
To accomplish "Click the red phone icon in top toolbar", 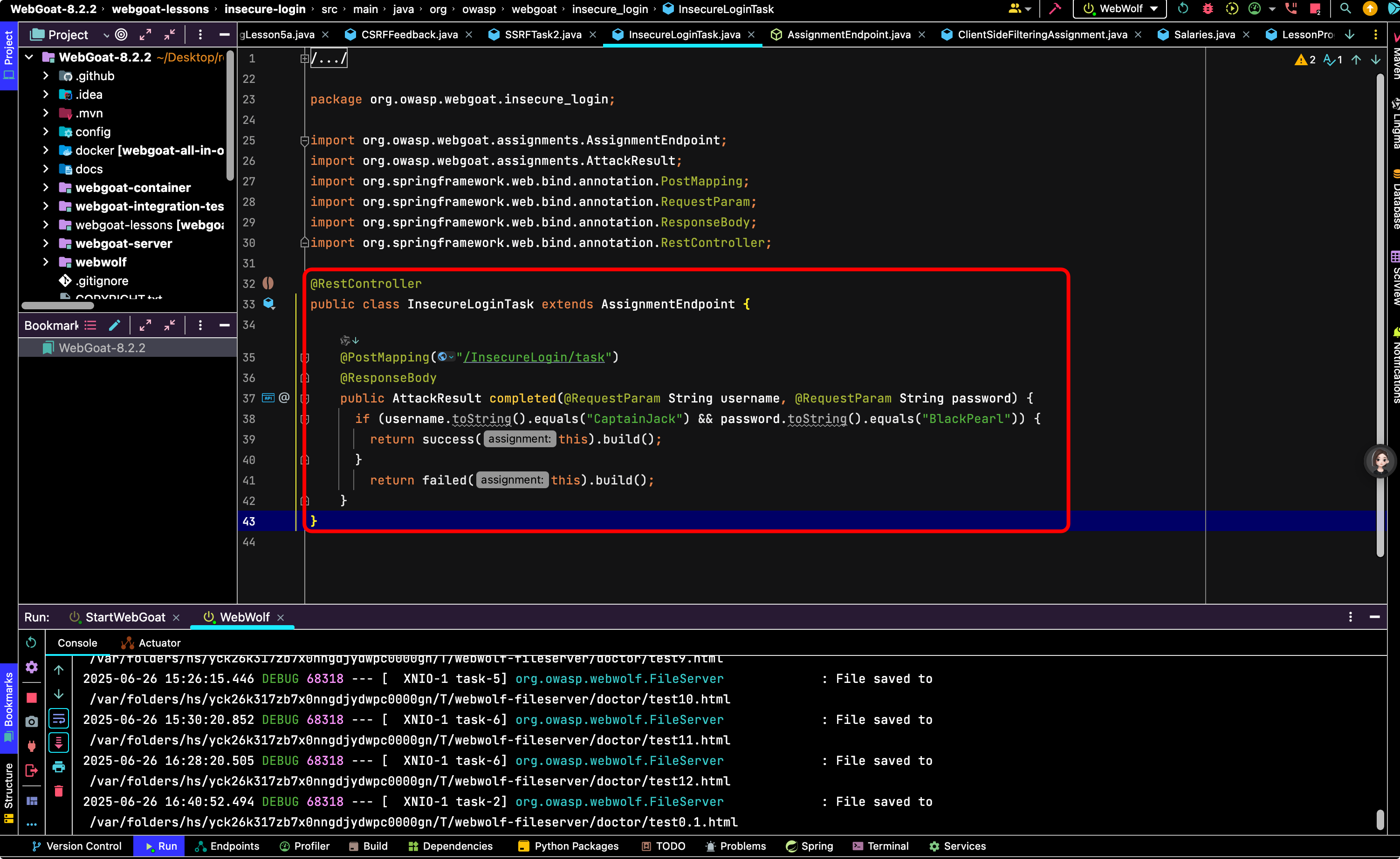I will click(x=1291, y=9).
